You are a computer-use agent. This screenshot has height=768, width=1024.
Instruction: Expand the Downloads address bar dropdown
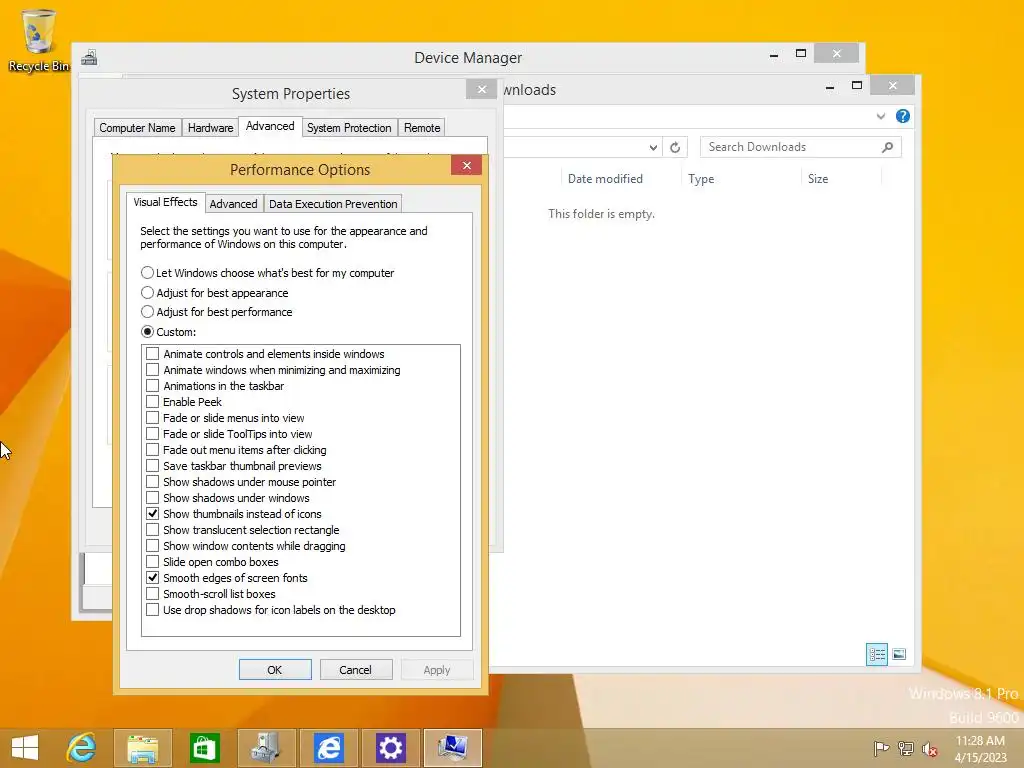point(653,148)
